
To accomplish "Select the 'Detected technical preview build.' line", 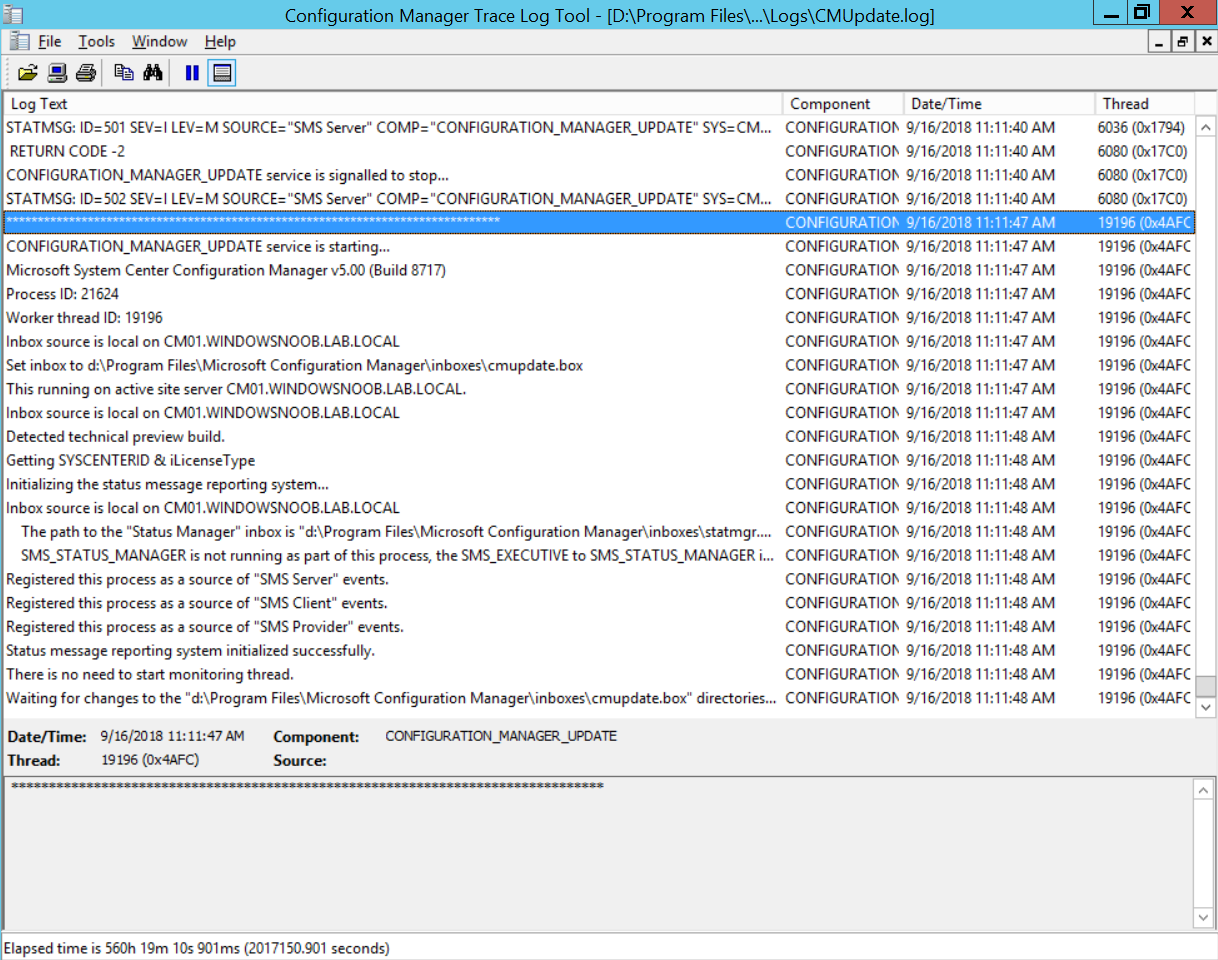I will pyautogui.click(x=599, y=436).
